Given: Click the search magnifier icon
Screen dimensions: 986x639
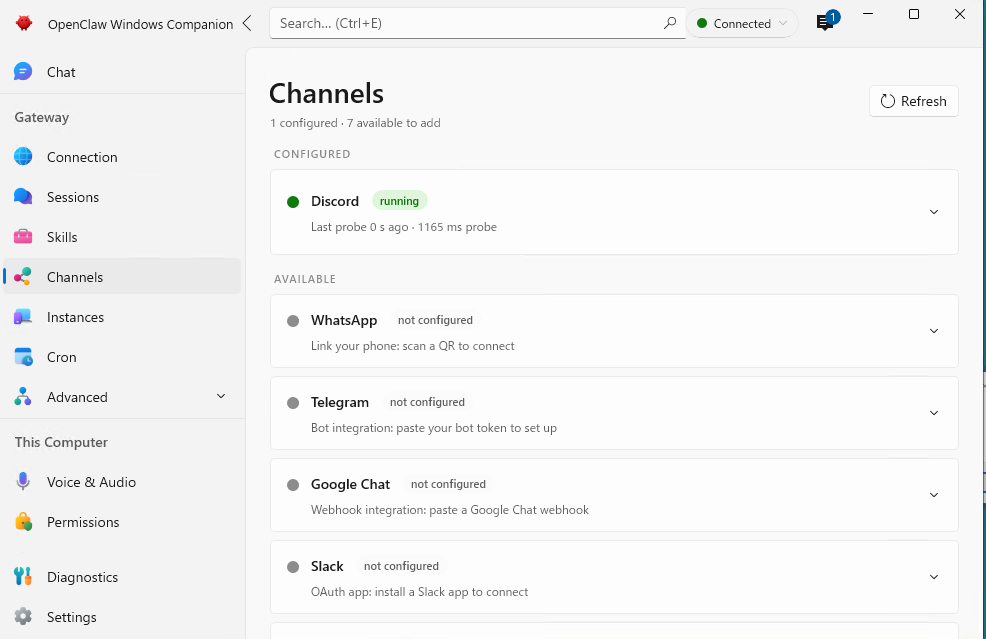Looking at the screenshot, I should click(x=670, y=23).
